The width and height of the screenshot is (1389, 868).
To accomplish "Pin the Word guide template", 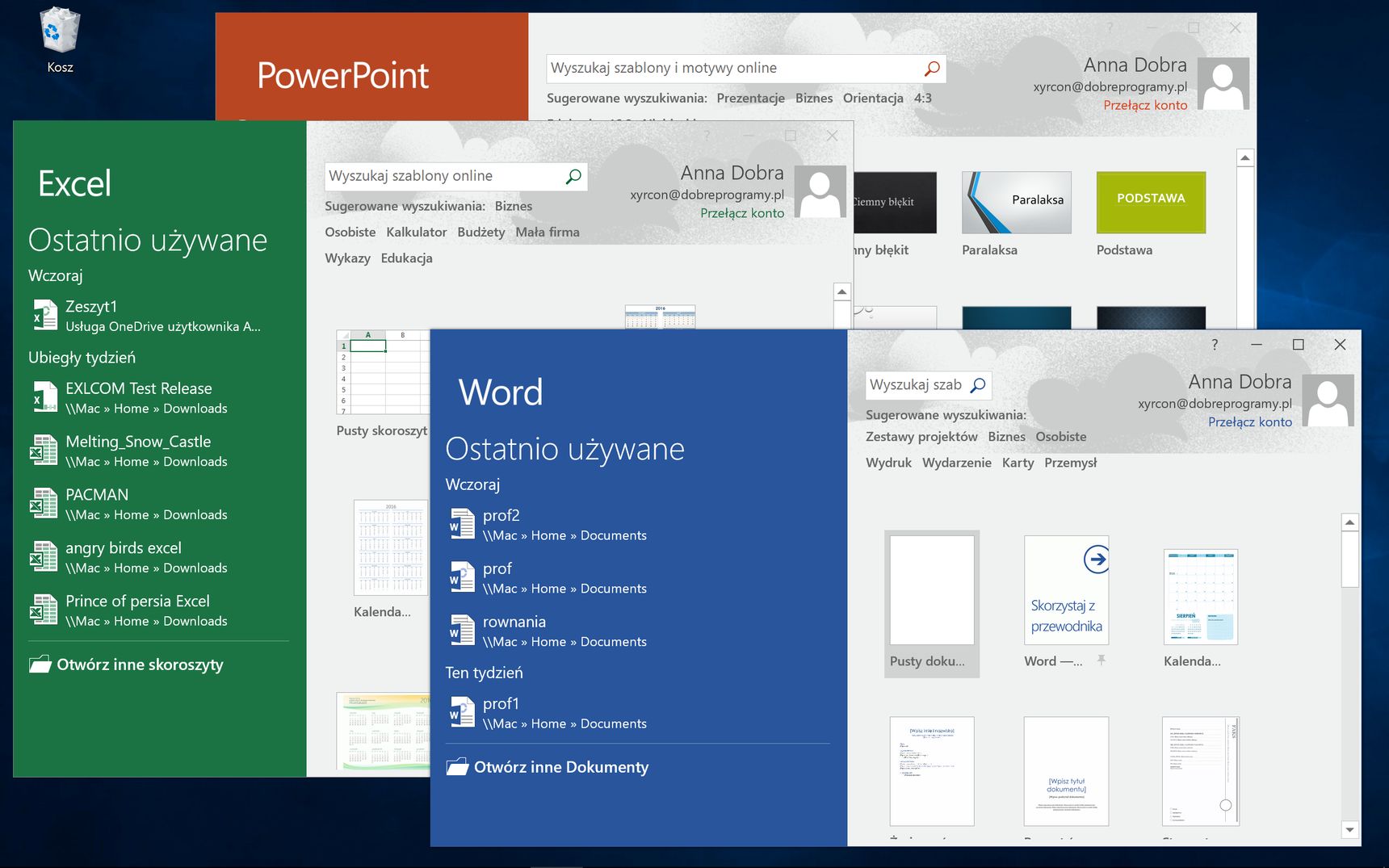I will tap(1101, 660).
